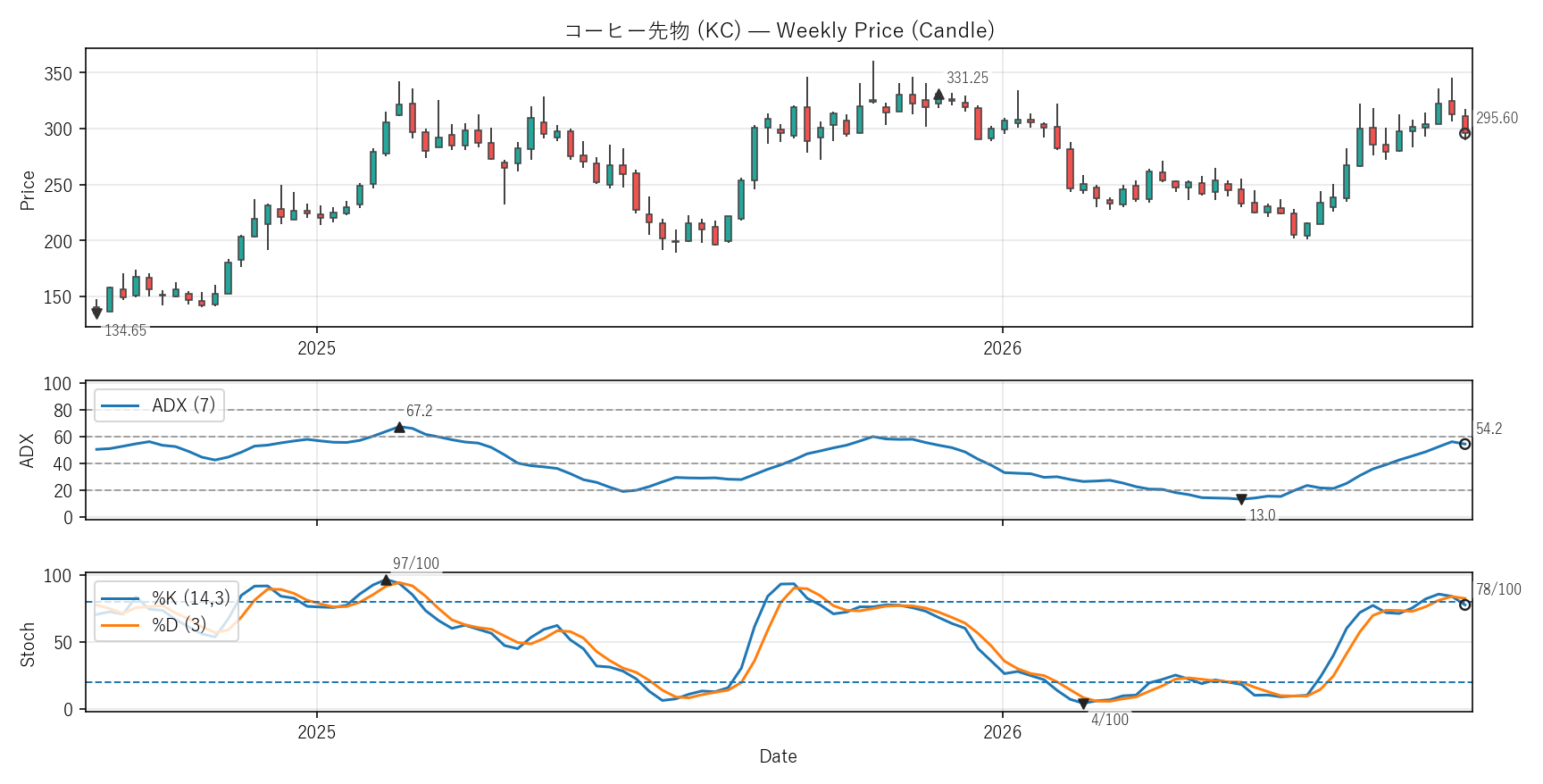Image resolution: width=1543 pixels, height=784 pixels.
Task: Click the 134.65 low price triangle marker
Action: 96,313
